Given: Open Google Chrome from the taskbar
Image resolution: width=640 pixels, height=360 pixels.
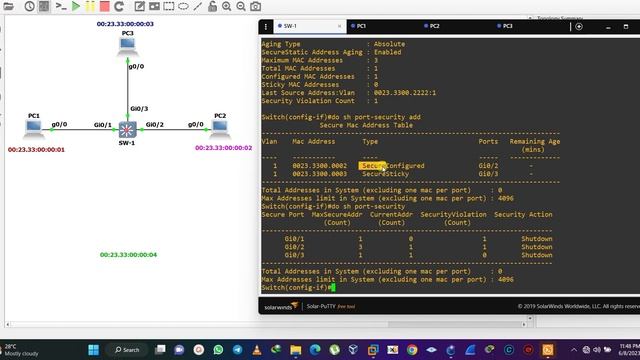Looking at the screenshot, I should (412, 350).
